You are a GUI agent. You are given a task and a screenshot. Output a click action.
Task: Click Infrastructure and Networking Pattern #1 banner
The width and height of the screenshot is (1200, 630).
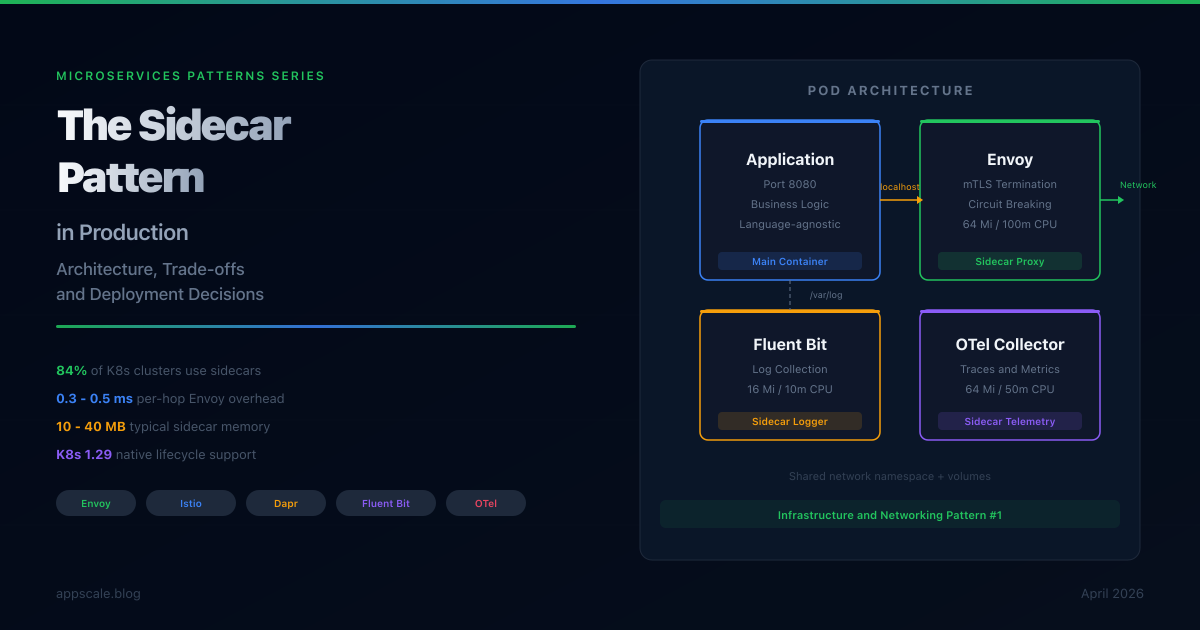[890, 515]
